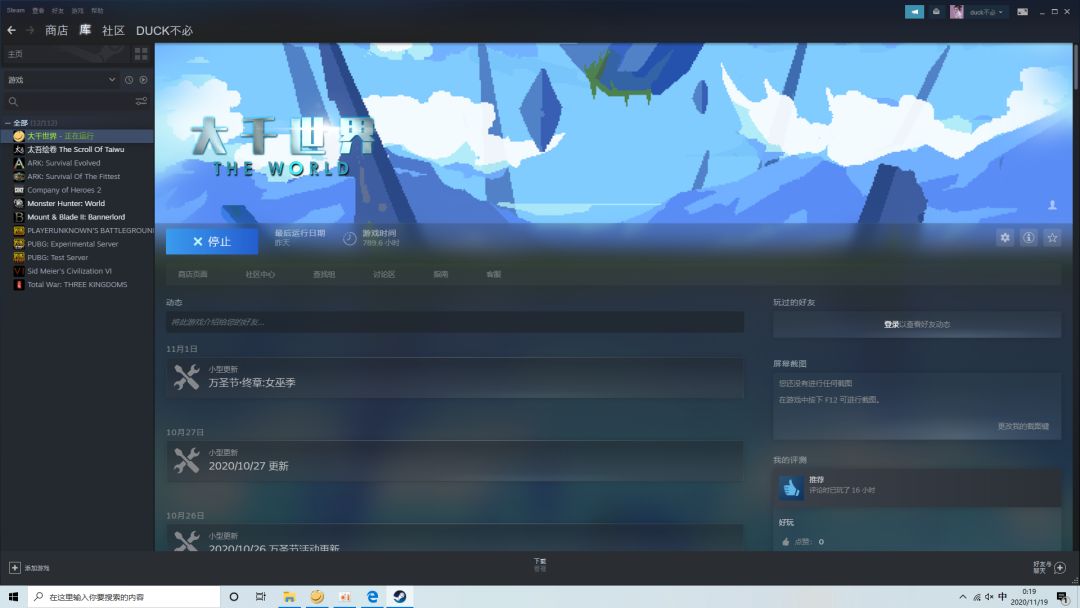Open the 游戏 menu in menu bar

(x=78, y=10)
